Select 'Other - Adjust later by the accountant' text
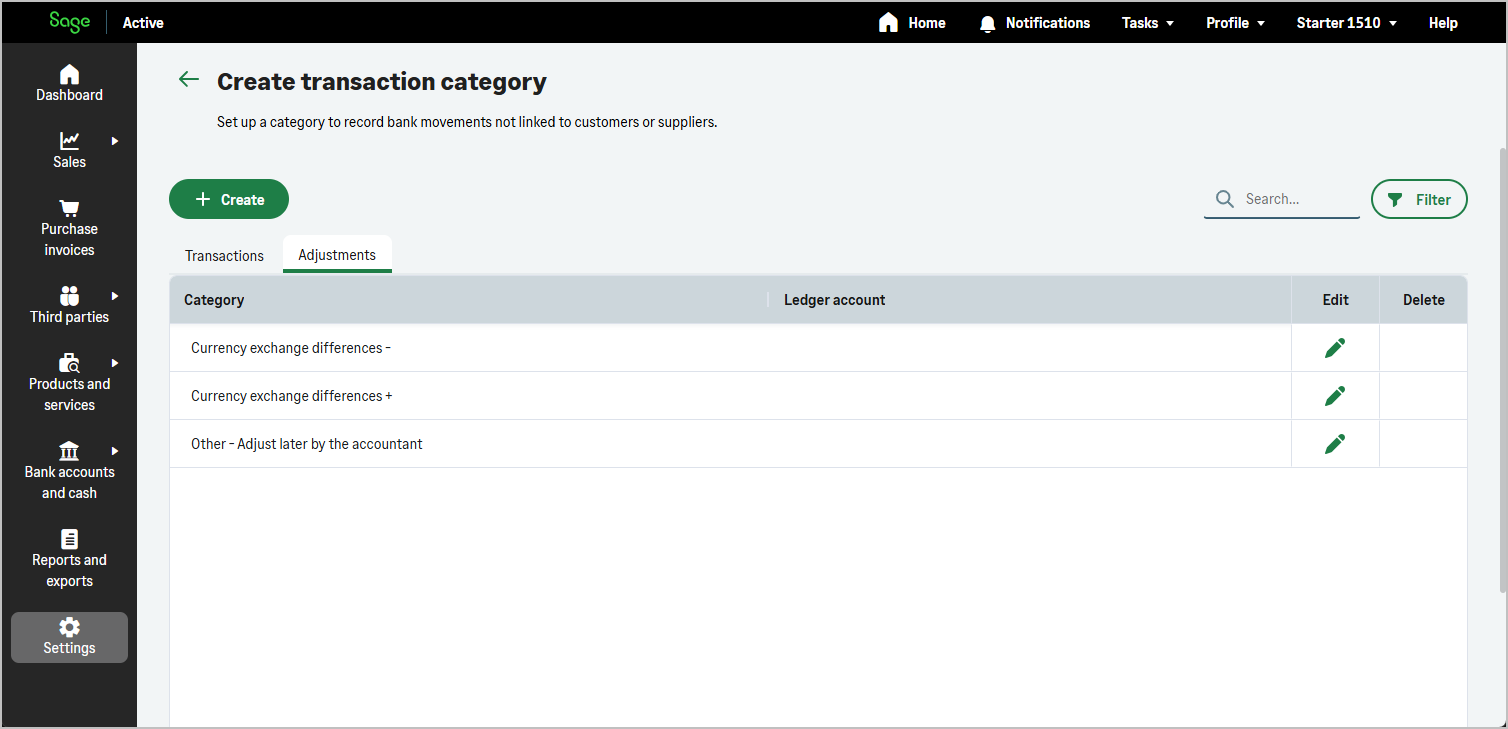 coord(307,444)
